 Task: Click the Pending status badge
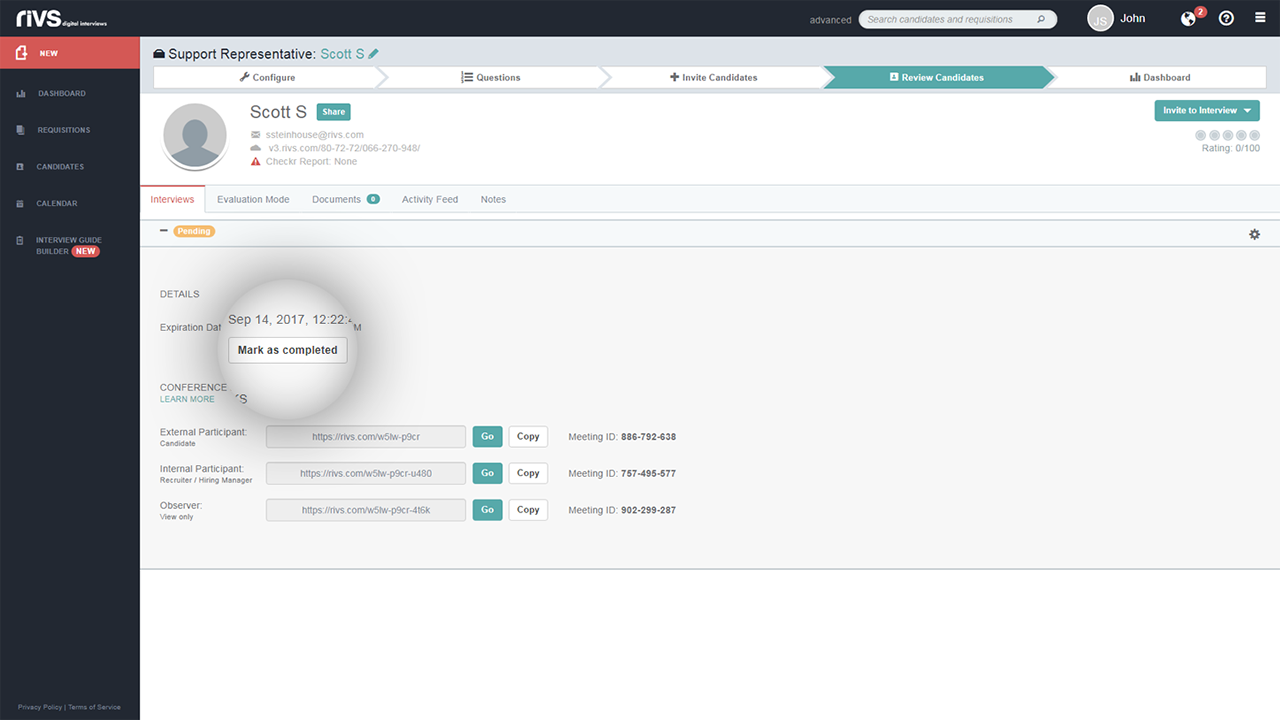(194, 231)
